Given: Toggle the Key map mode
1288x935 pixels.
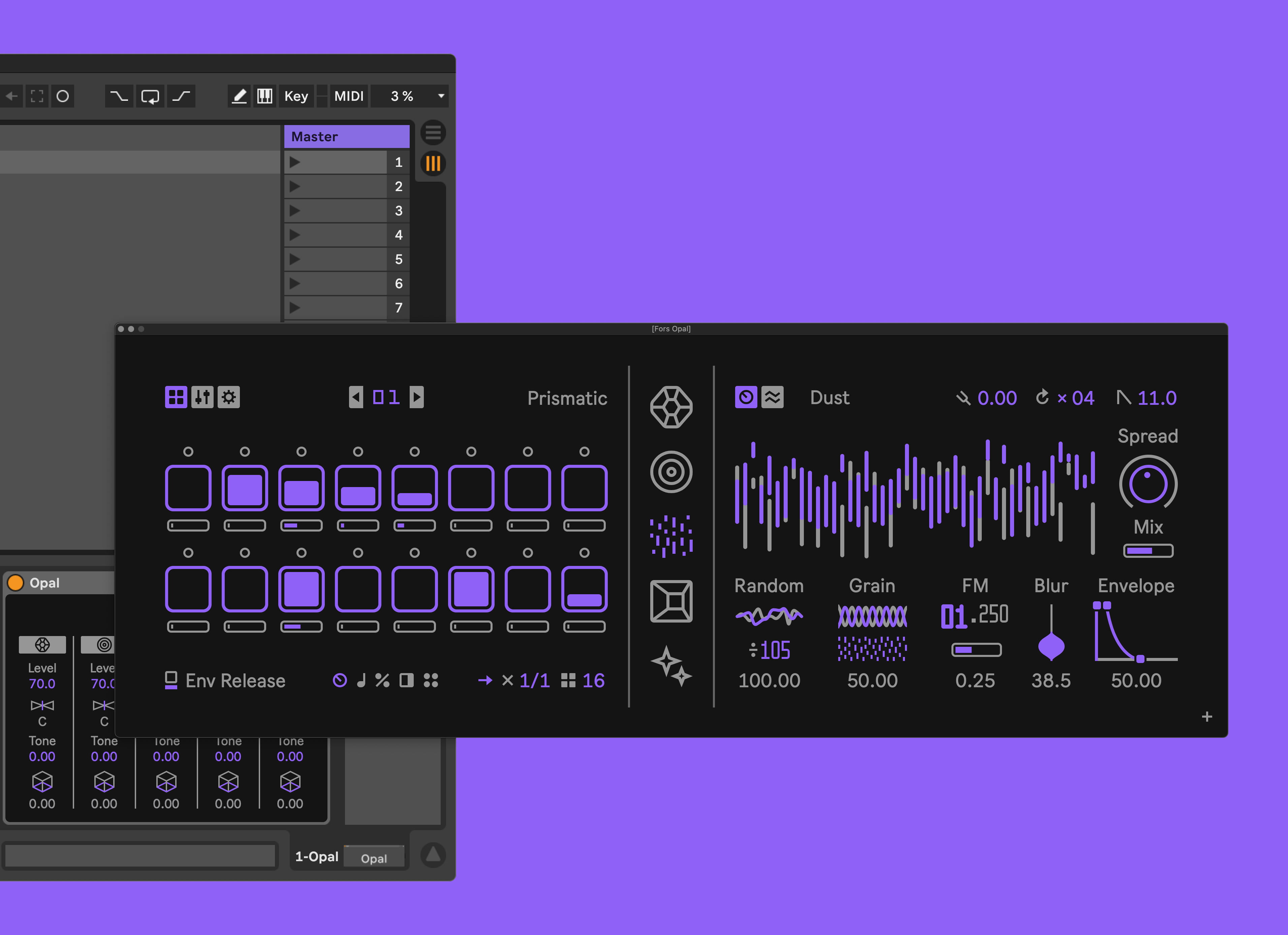Looking at the screenshot, I should pyautogui.click(x=296, y=96).
